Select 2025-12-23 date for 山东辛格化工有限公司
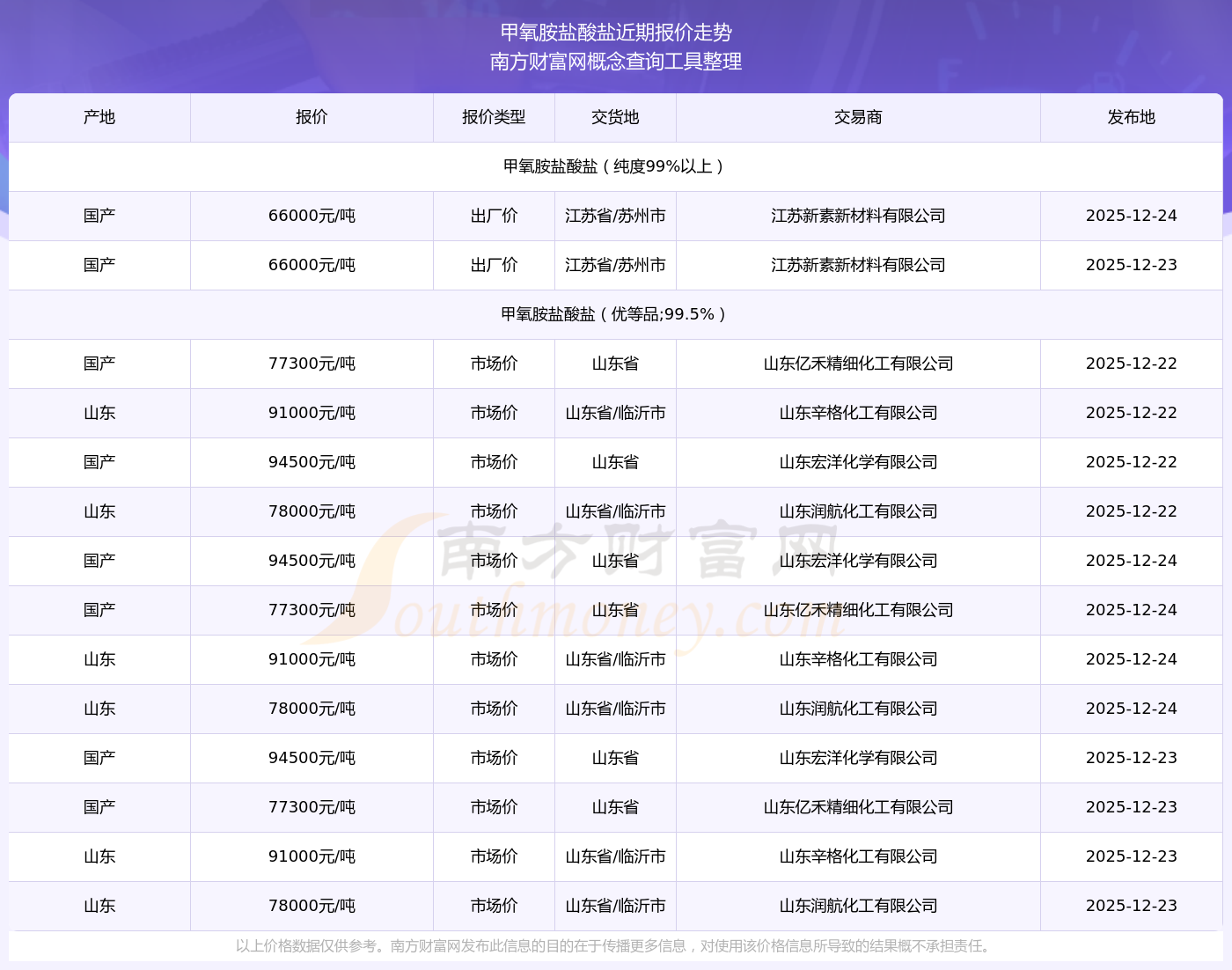 point(1131,856)
